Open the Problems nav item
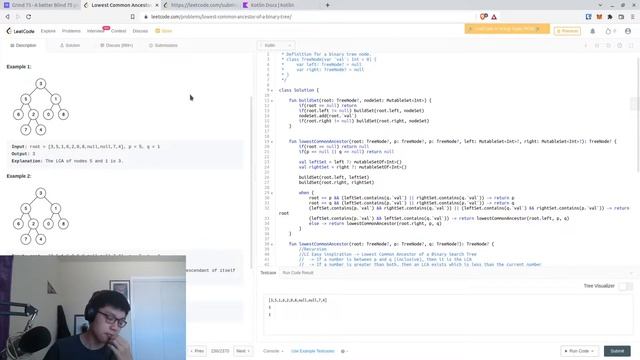Screen dimensions: 640x360 click(x=71, y=31)
